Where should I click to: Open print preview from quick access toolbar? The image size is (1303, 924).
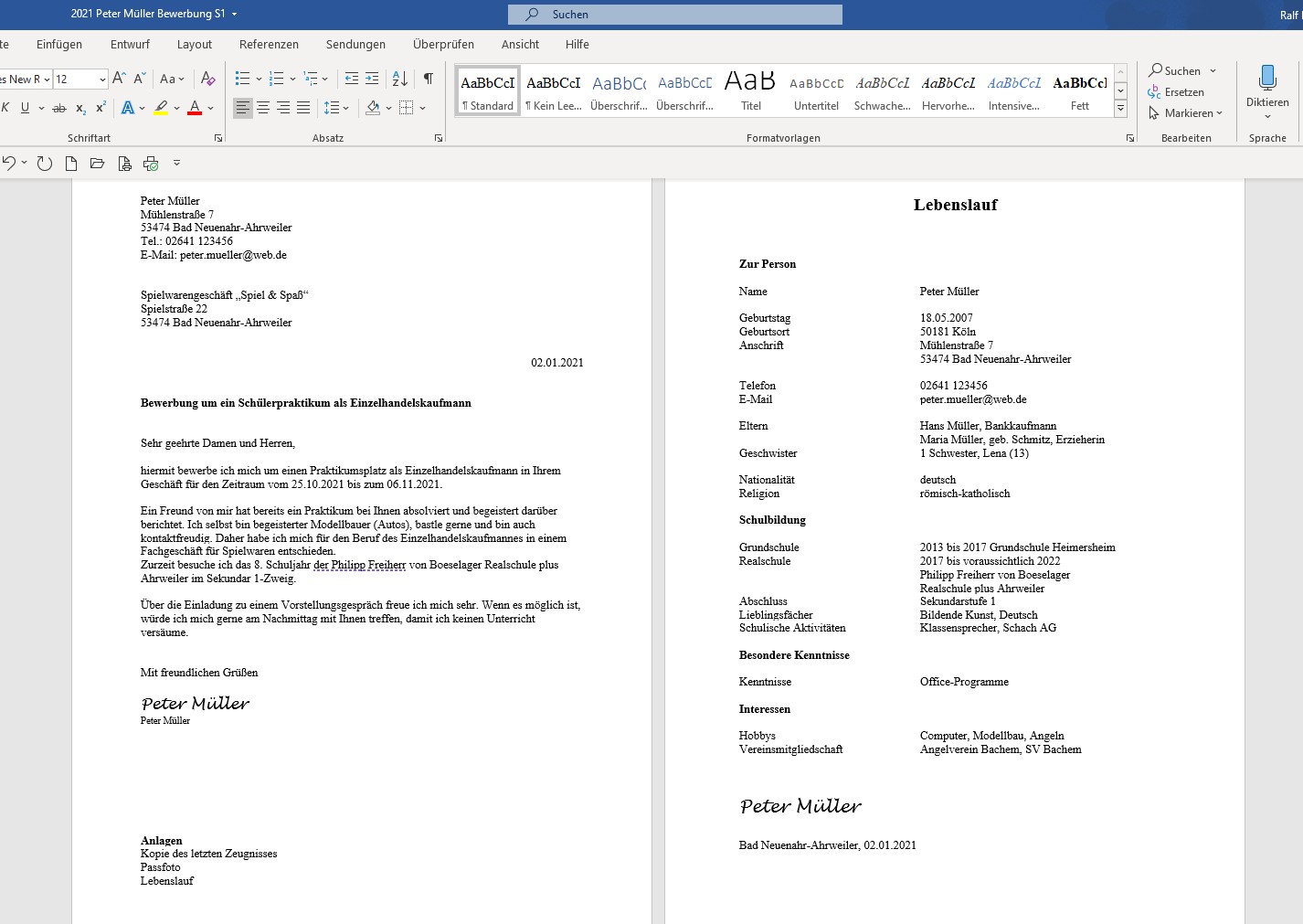[124, 164]
